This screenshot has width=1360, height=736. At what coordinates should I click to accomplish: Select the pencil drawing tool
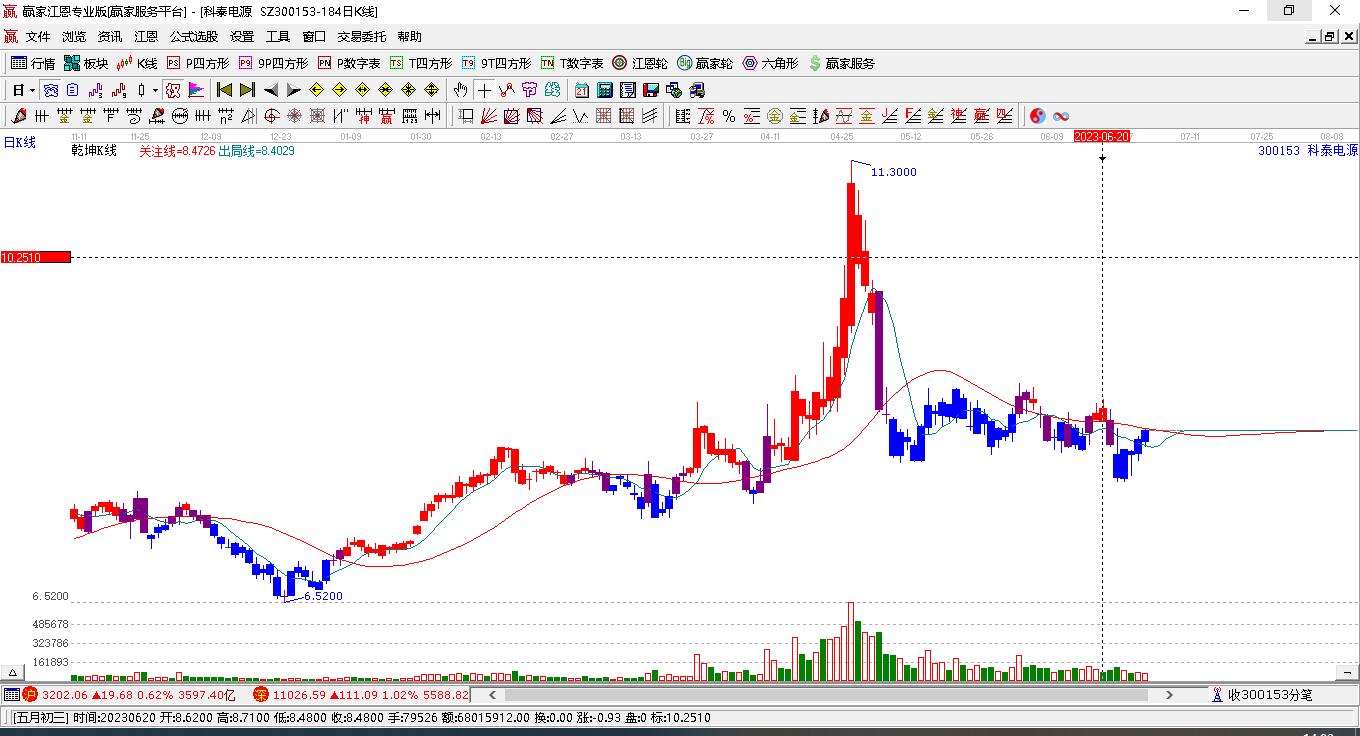17,116
